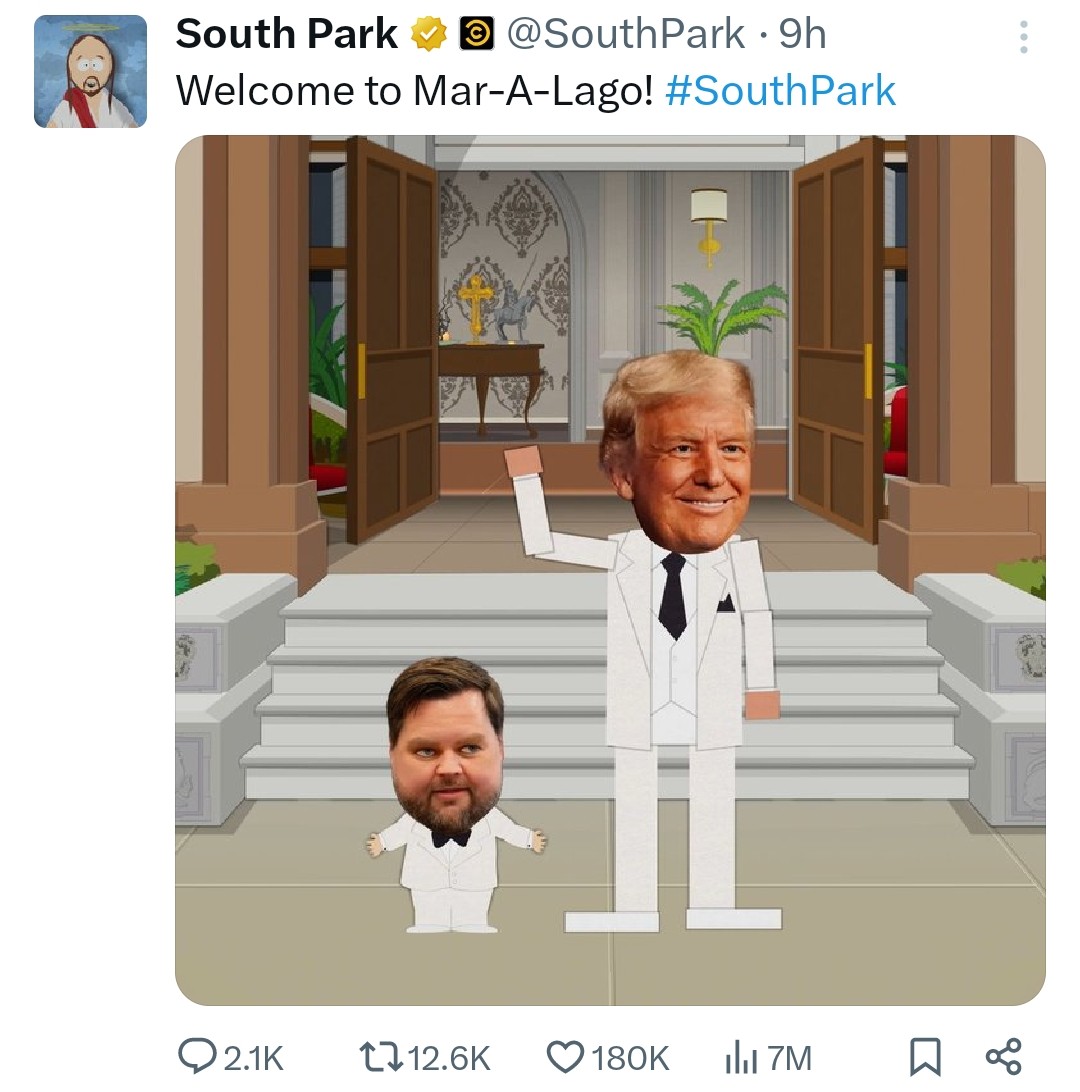Screen dimensions: 1080x1092
Task: Like the tweet with heart icon
Action: click(x=565, y=1057)
